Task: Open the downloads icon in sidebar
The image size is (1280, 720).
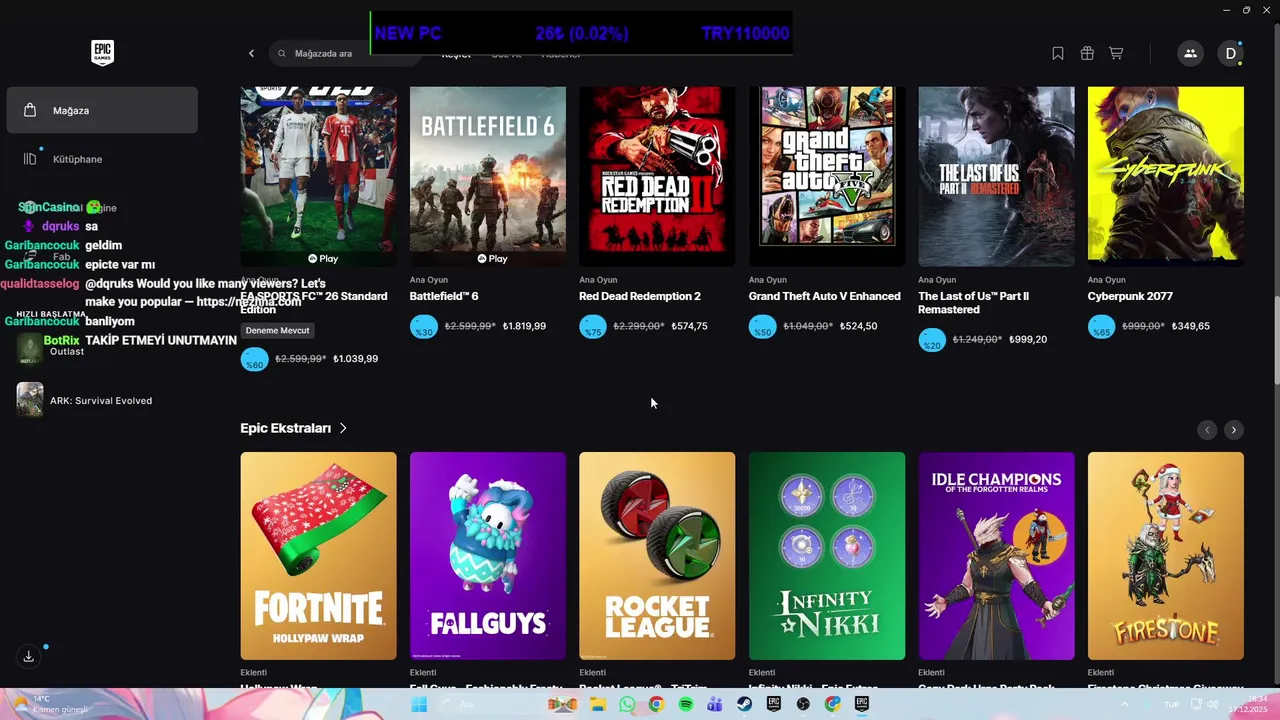Action: coord(29,656)
